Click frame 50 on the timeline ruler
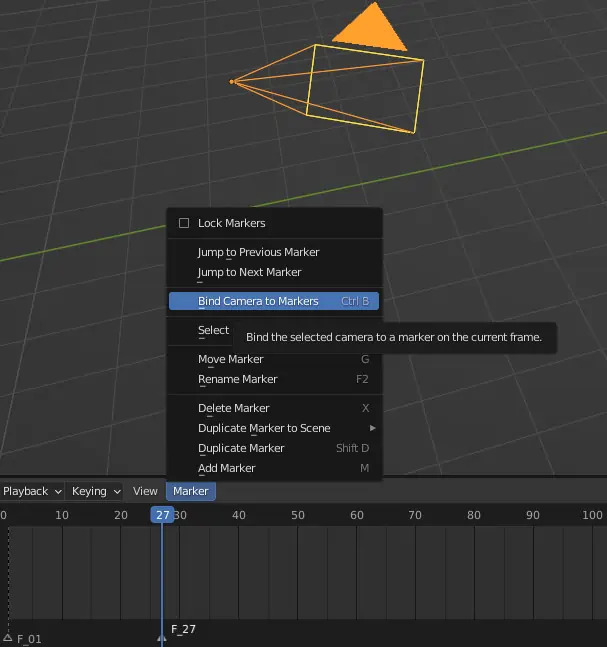The height and width of the screenshot is (647, 607). coord(298,514)
